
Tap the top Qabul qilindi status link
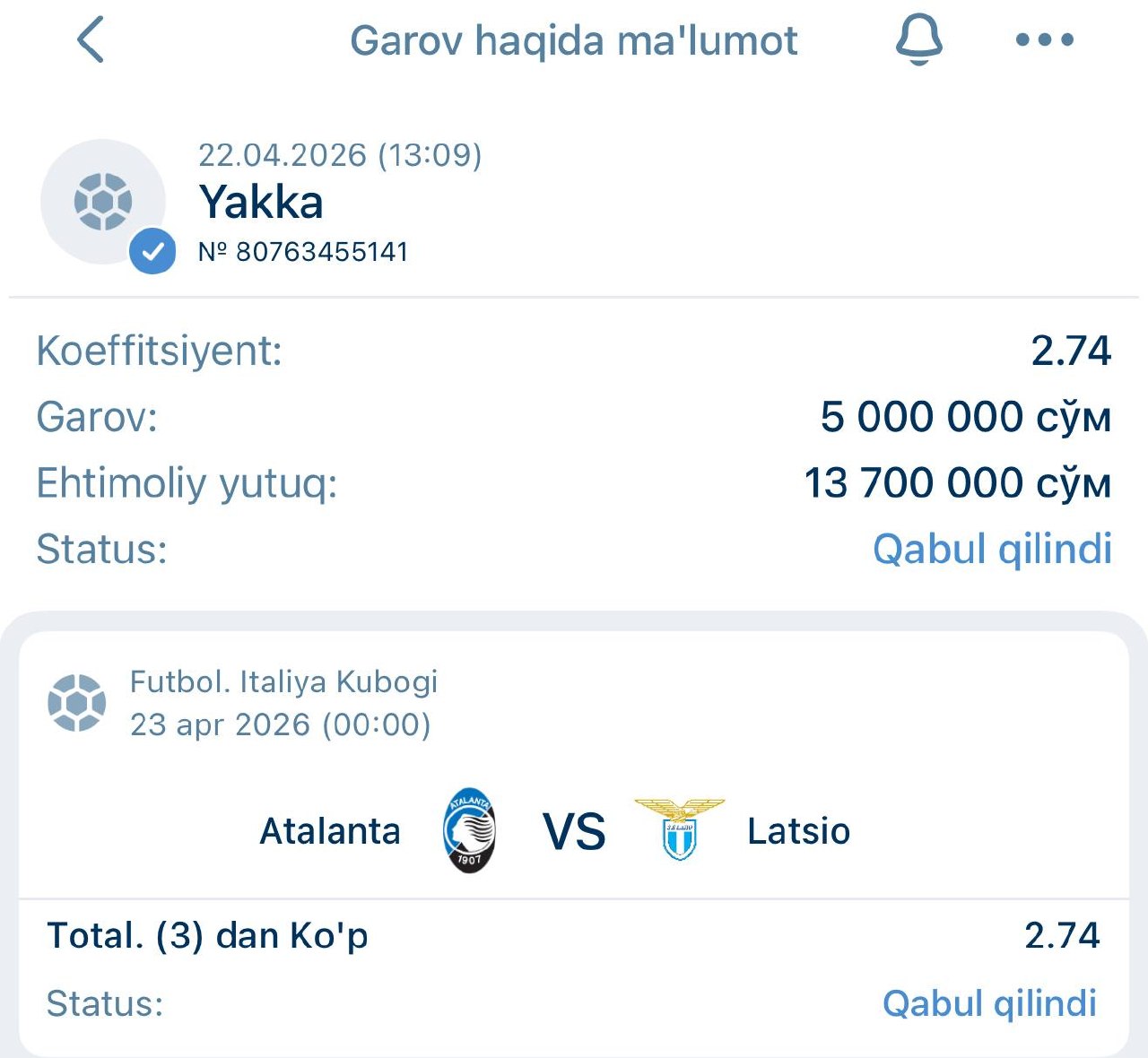pyautogui.click(x=992, y=549)
